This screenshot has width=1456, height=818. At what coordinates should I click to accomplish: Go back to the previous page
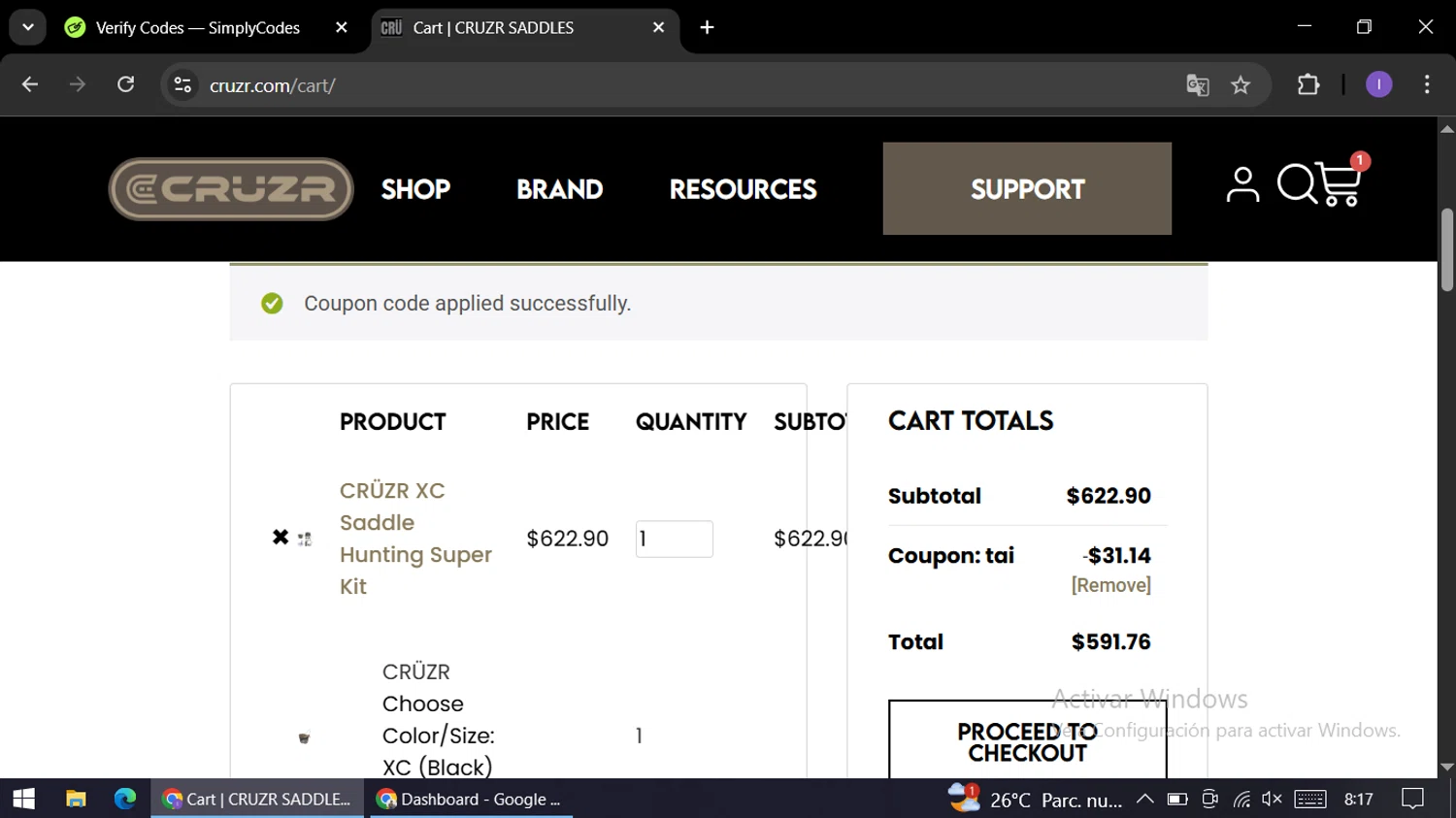click(x=30, y=85)
